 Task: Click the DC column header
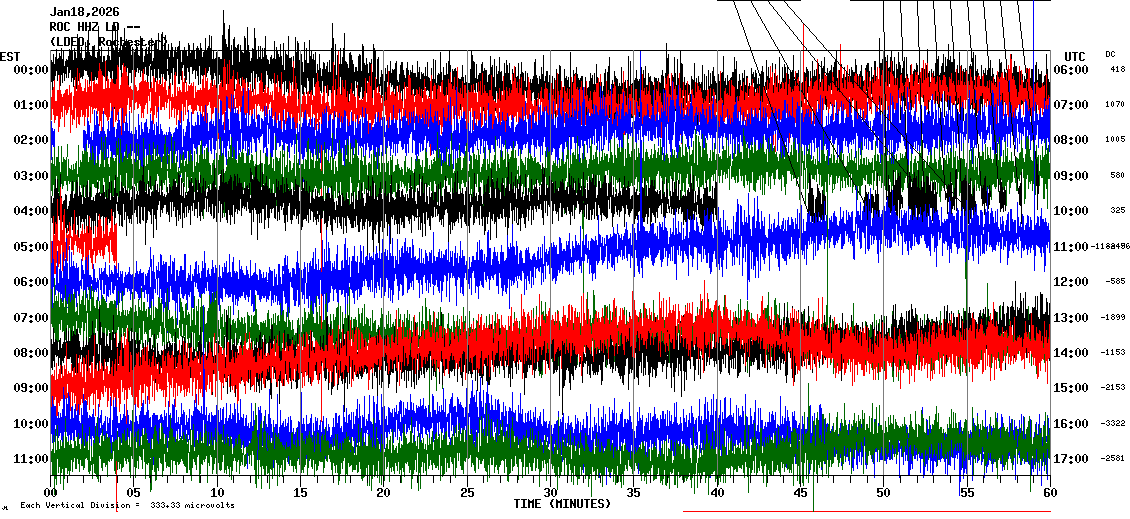1110,54
